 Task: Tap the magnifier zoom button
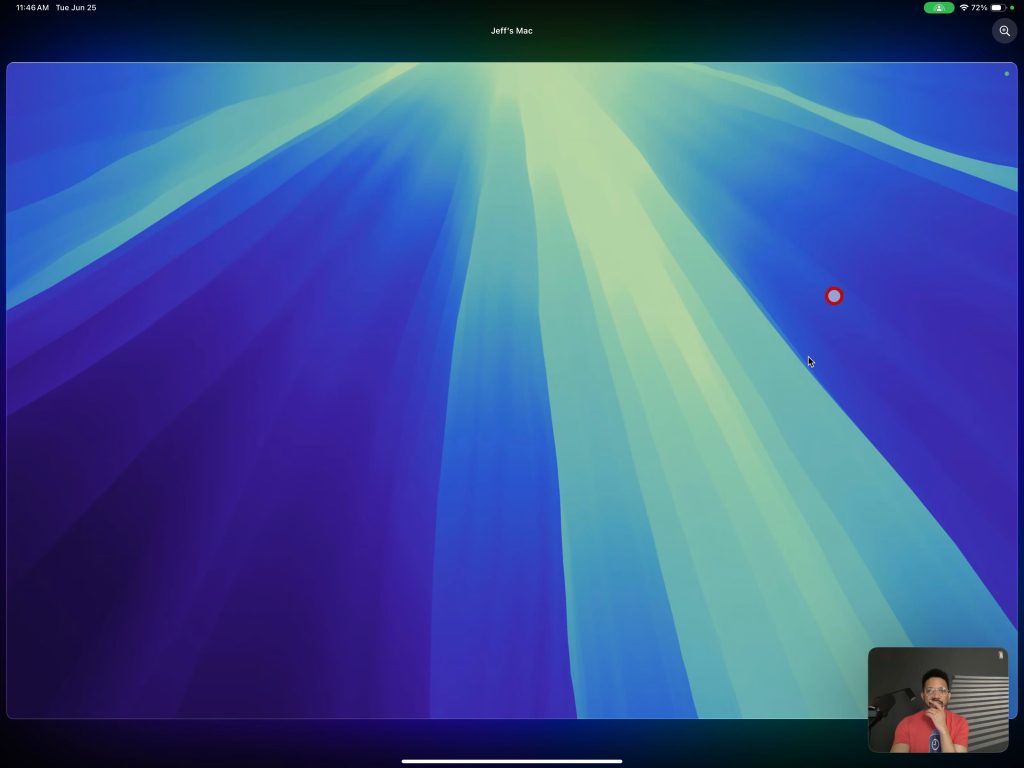tap(1004, 31)
